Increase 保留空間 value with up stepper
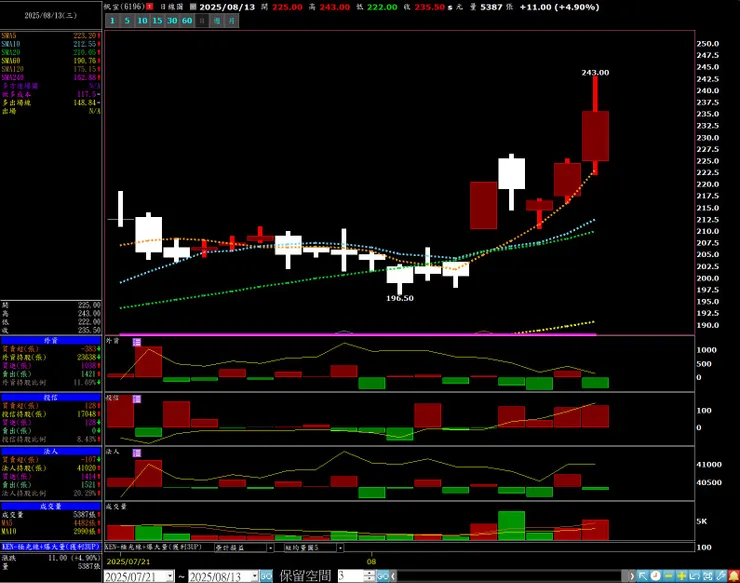This screenshot has width=740, height=583. (369, 573)
